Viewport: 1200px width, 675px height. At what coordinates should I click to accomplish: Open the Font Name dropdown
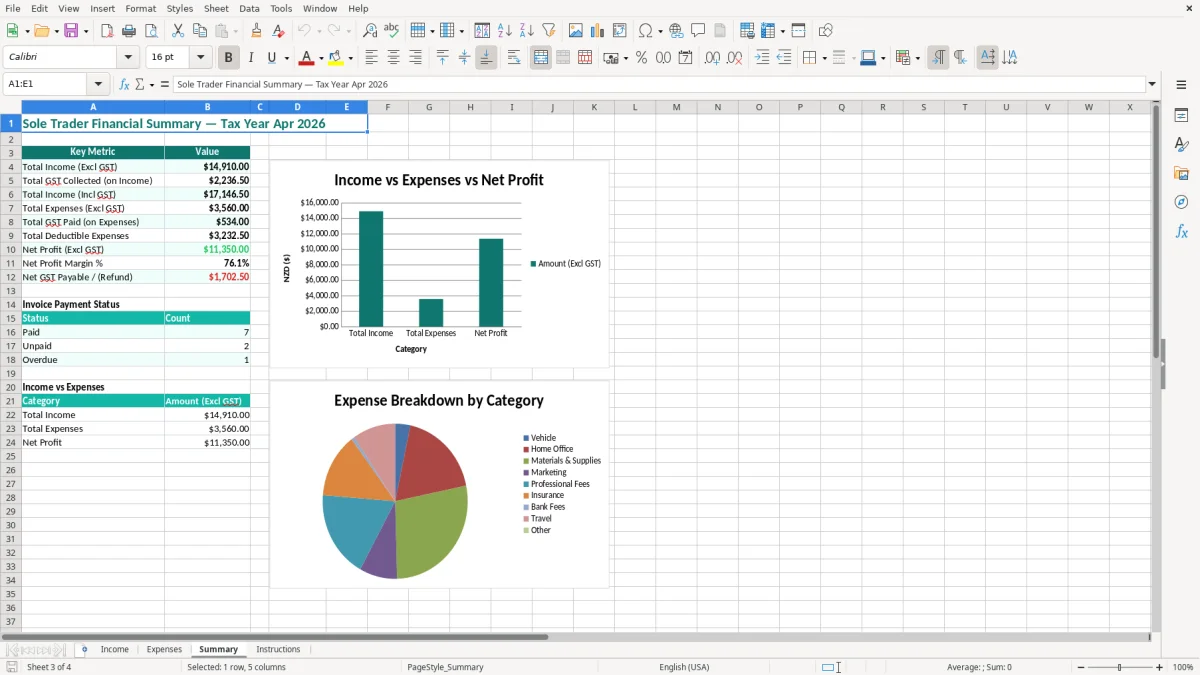point(128,57)
